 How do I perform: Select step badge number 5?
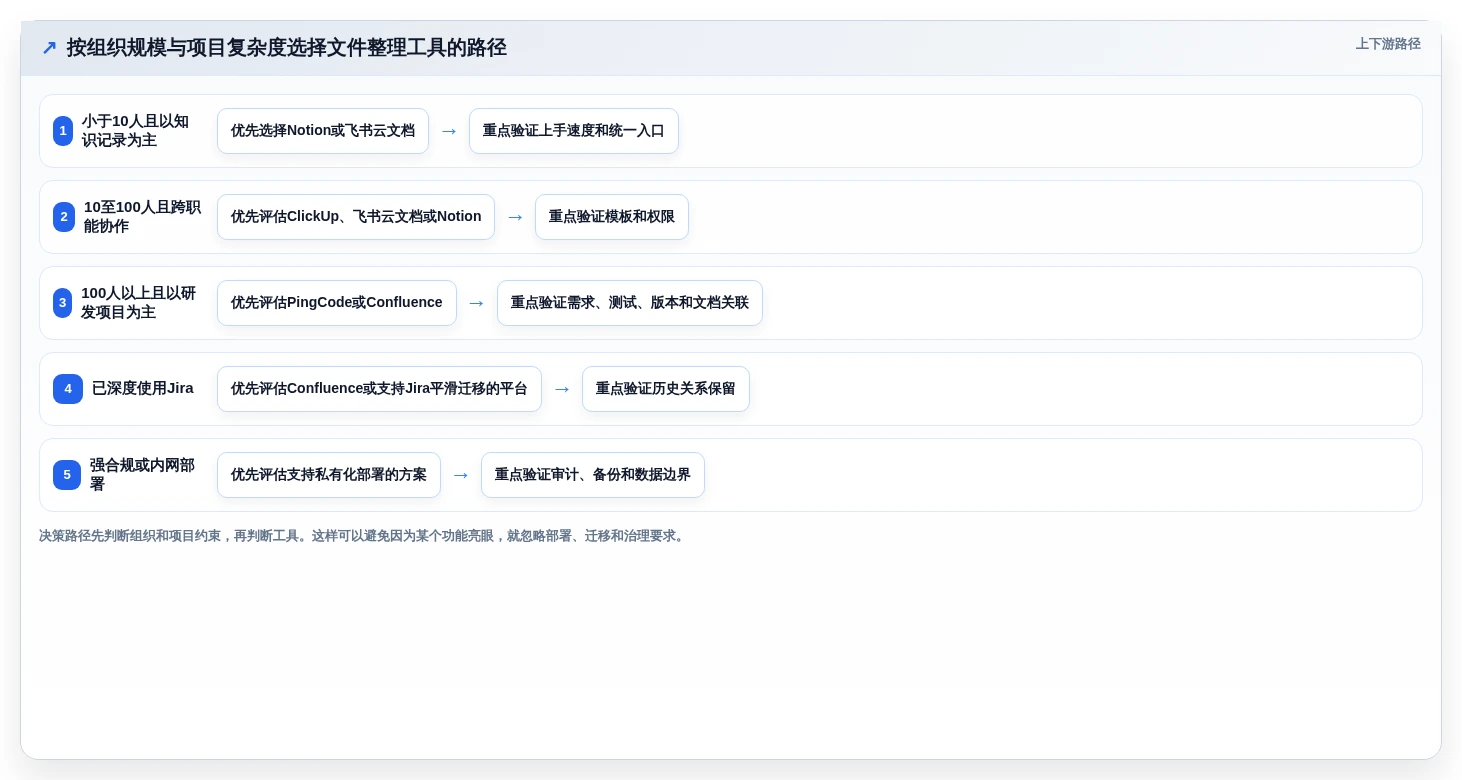coord(67,475)
